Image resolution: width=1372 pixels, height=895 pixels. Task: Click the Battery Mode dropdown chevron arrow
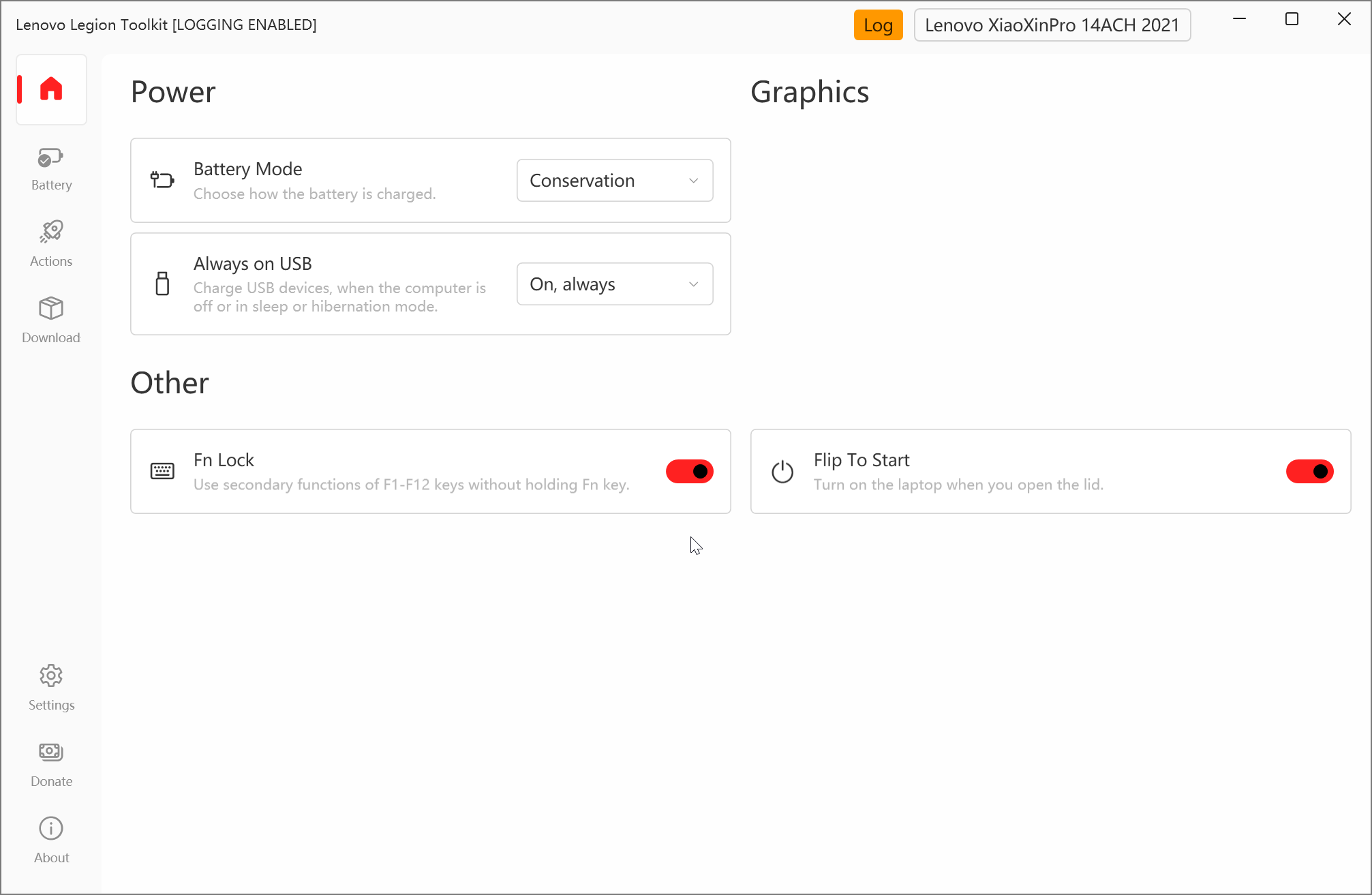point(694,181)
